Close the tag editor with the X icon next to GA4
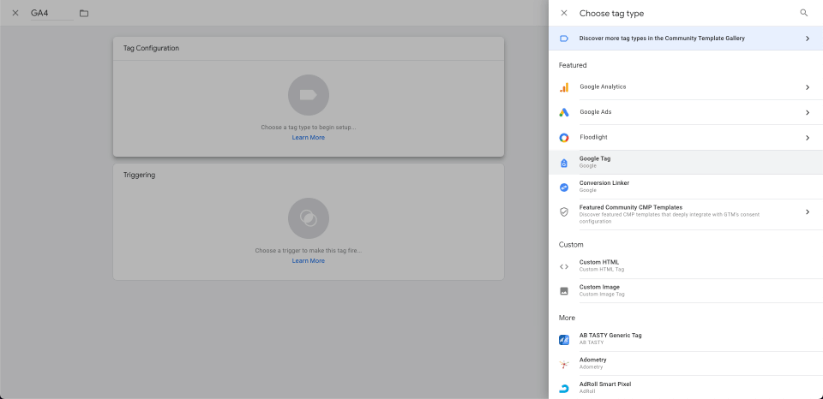This screenshot has width=823, height=399. click(15, 13)
